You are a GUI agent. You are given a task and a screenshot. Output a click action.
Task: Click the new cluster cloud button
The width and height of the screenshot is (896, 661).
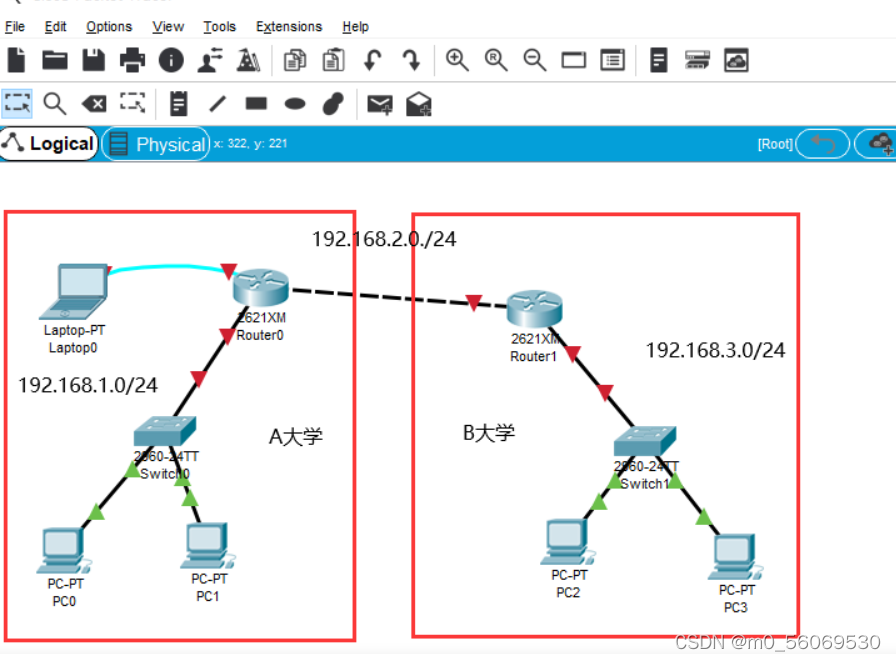[x=877, y=144]
